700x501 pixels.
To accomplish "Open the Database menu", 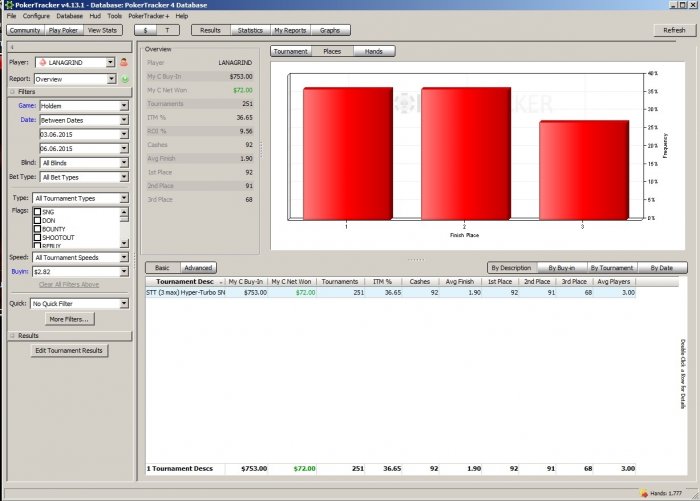I will [70, 16].
